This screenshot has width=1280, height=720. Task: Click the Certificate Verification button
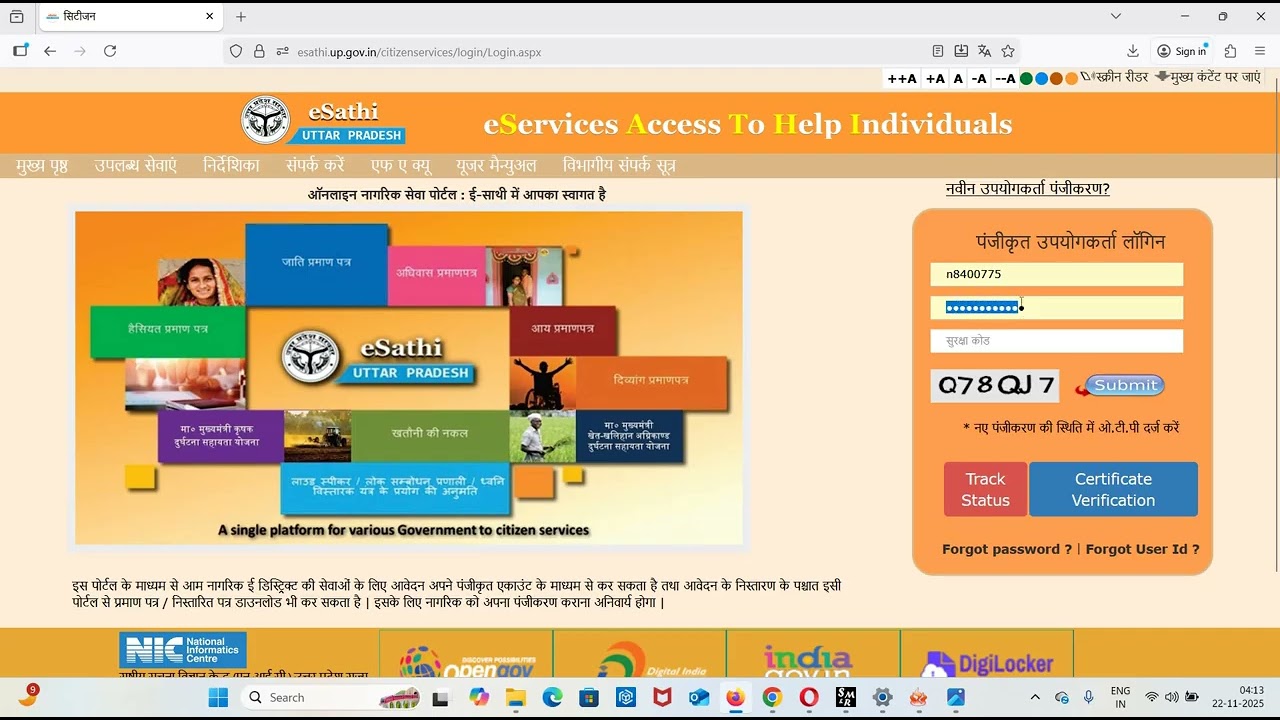point(1113,489)
